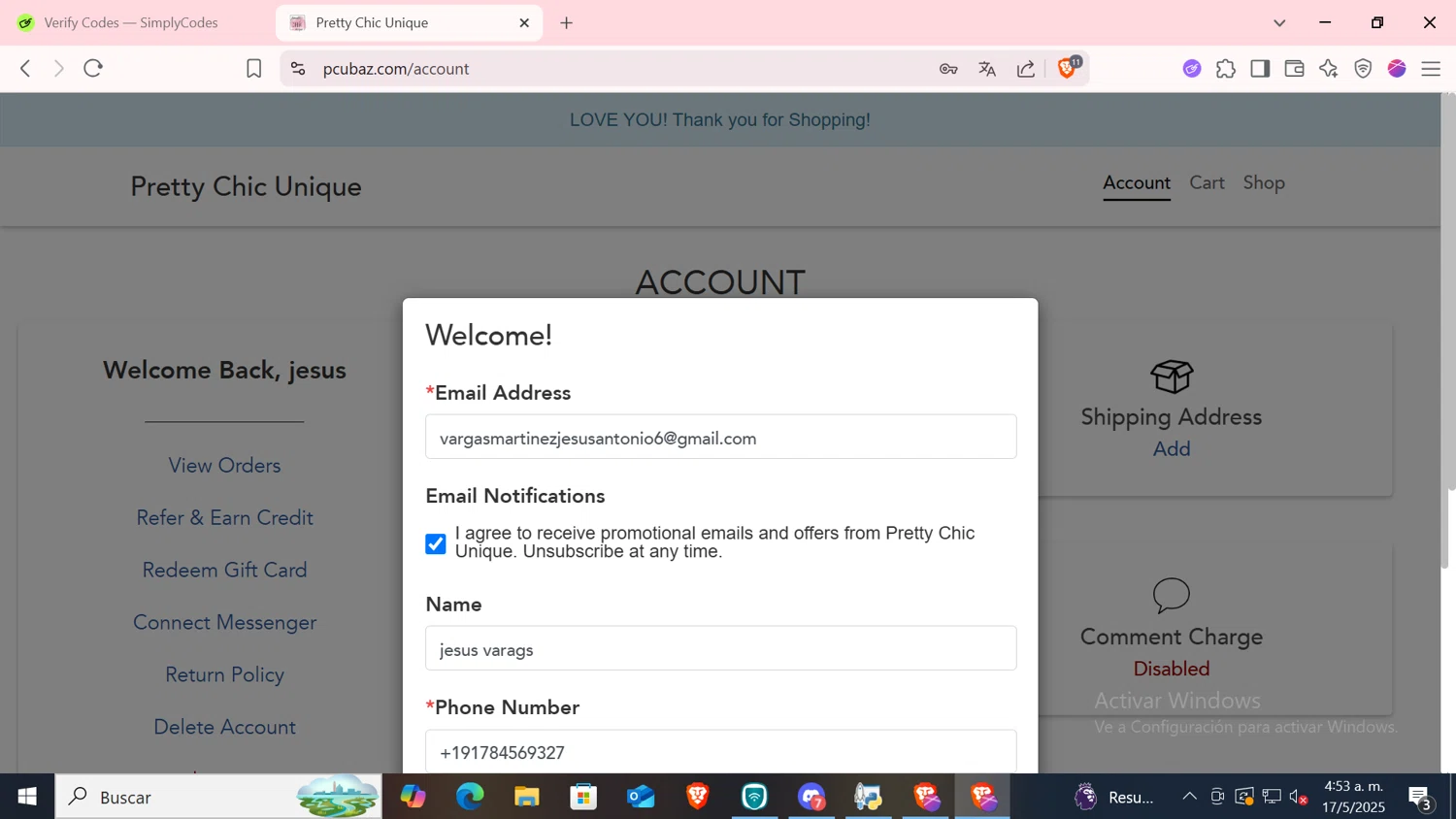Toggle the promotional emails checkbox
This screenshot has height=819, width=1456.
click(x=436, y=543)
